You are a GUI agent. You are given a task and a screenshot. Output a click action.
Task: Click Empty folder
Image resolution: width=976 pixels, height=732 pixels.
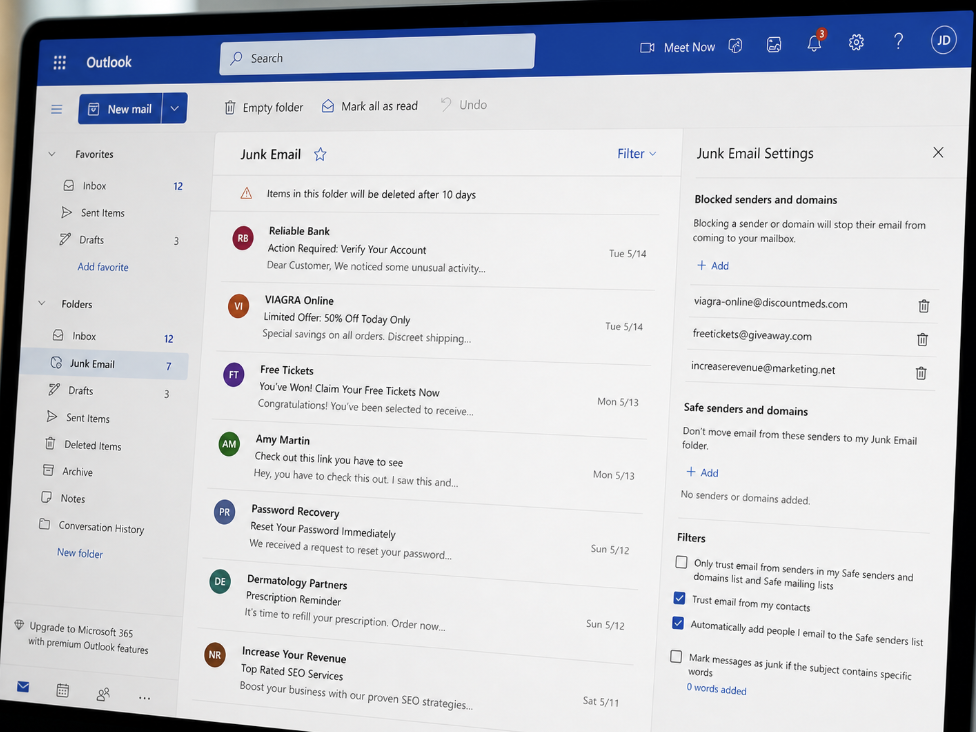click(x=264, y=107)
